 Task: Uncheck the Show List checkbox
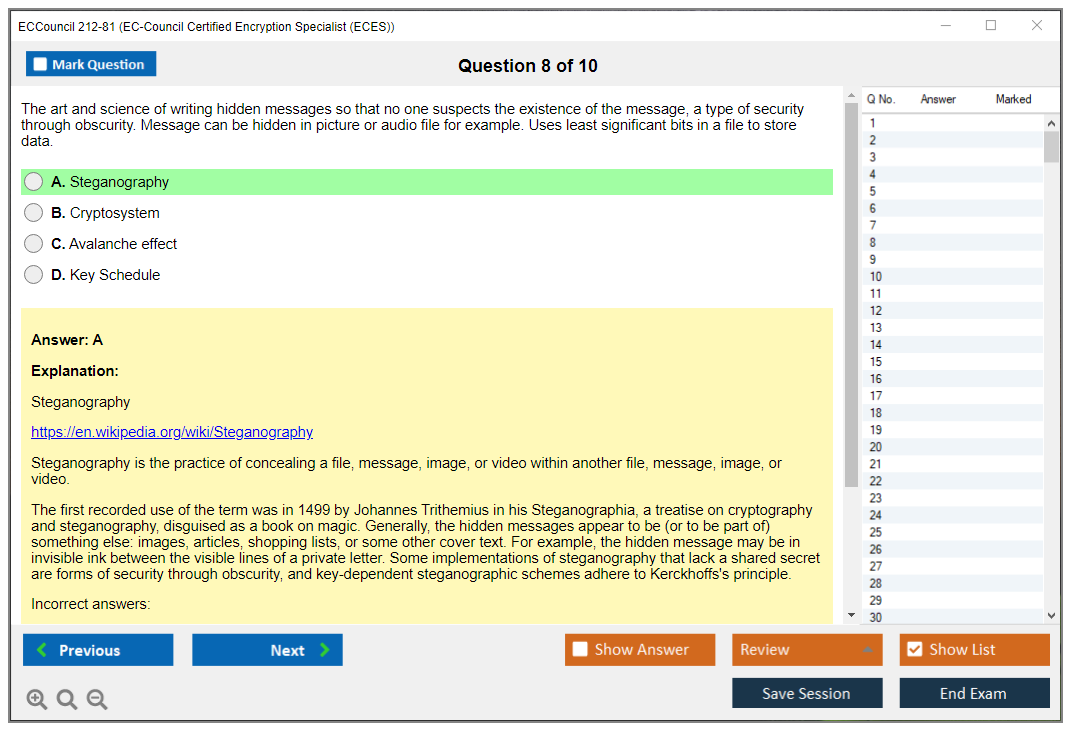pos(914,650)
